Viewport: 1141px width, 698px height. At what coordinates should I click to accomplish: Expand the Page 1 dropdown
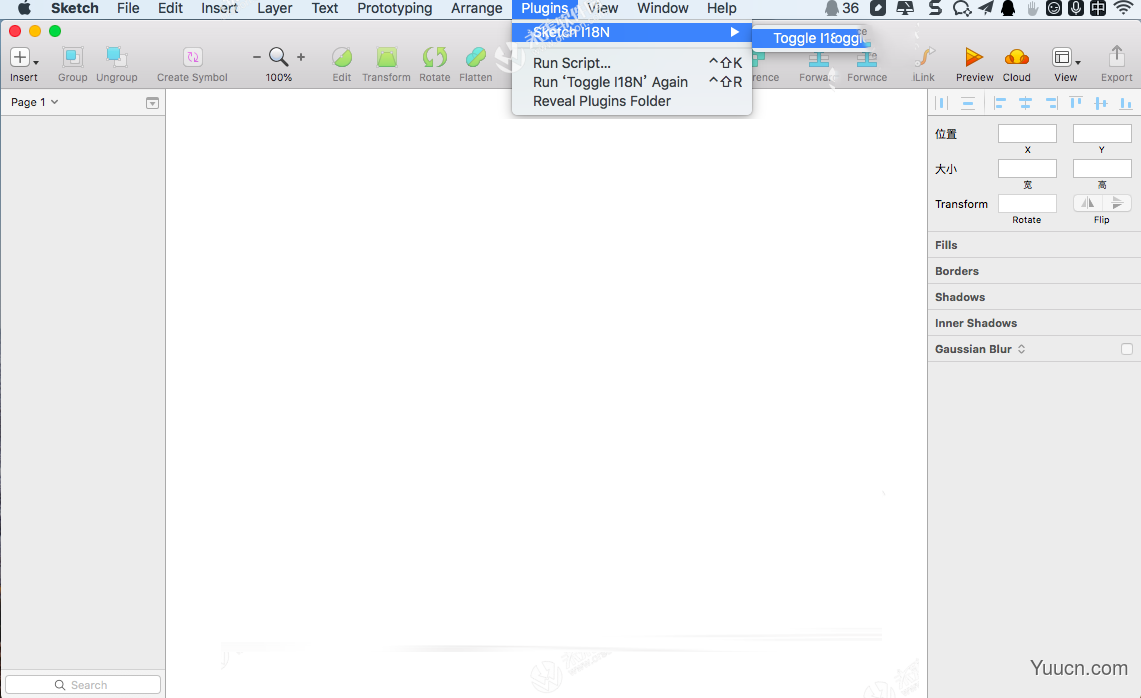pos(34,102)
